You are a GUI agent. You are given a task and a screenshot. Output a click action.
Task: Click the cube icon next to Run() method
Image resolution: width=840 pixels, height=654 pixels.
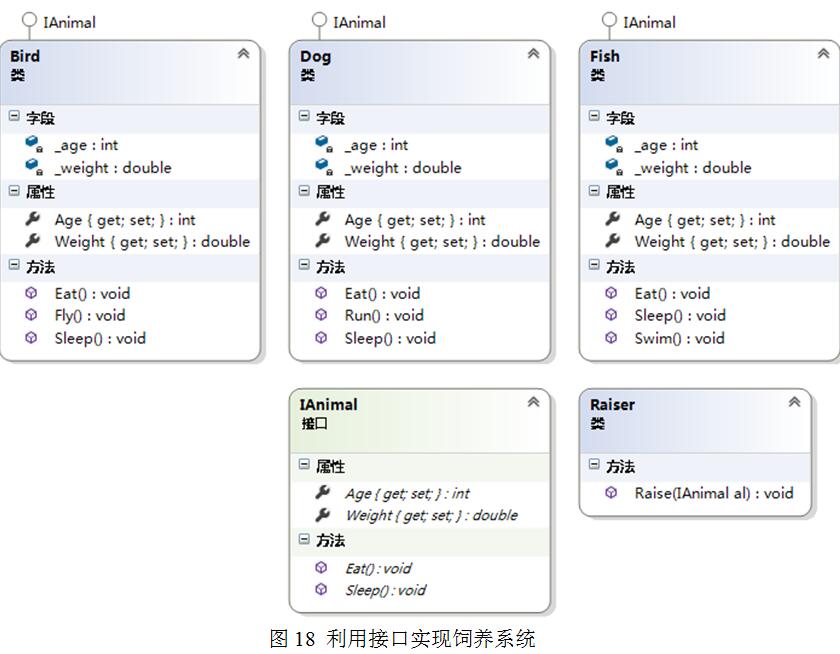(321, 315)
